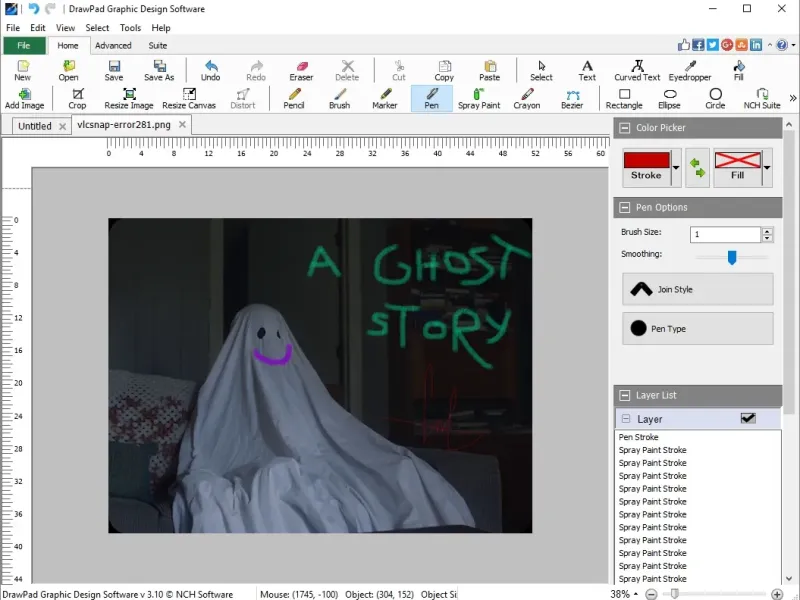Select the Fill bucket tool
This screenshot has height=600, width=800.
tap(738, 70)
